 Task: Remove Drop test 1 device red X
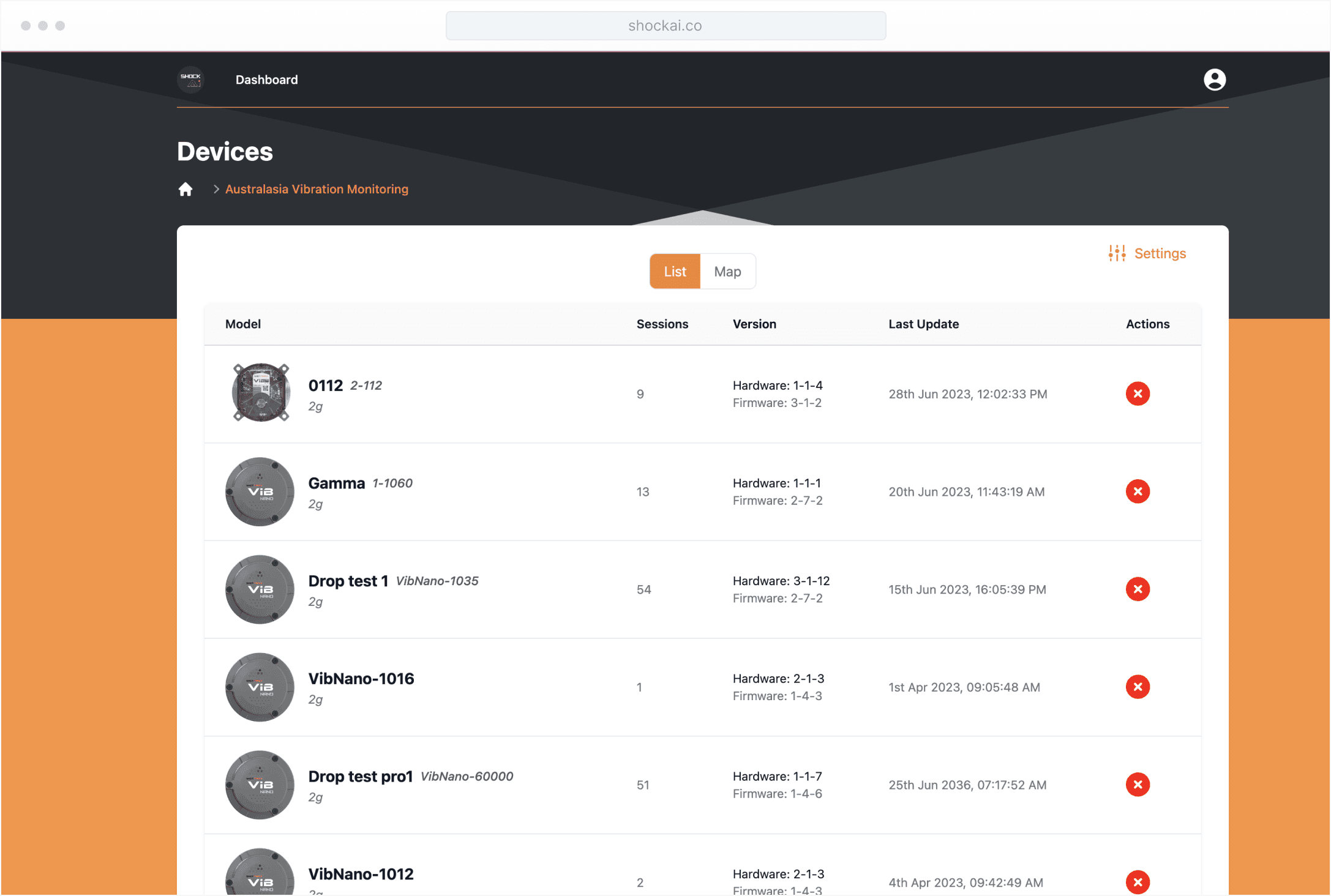tap(1138, 589)
